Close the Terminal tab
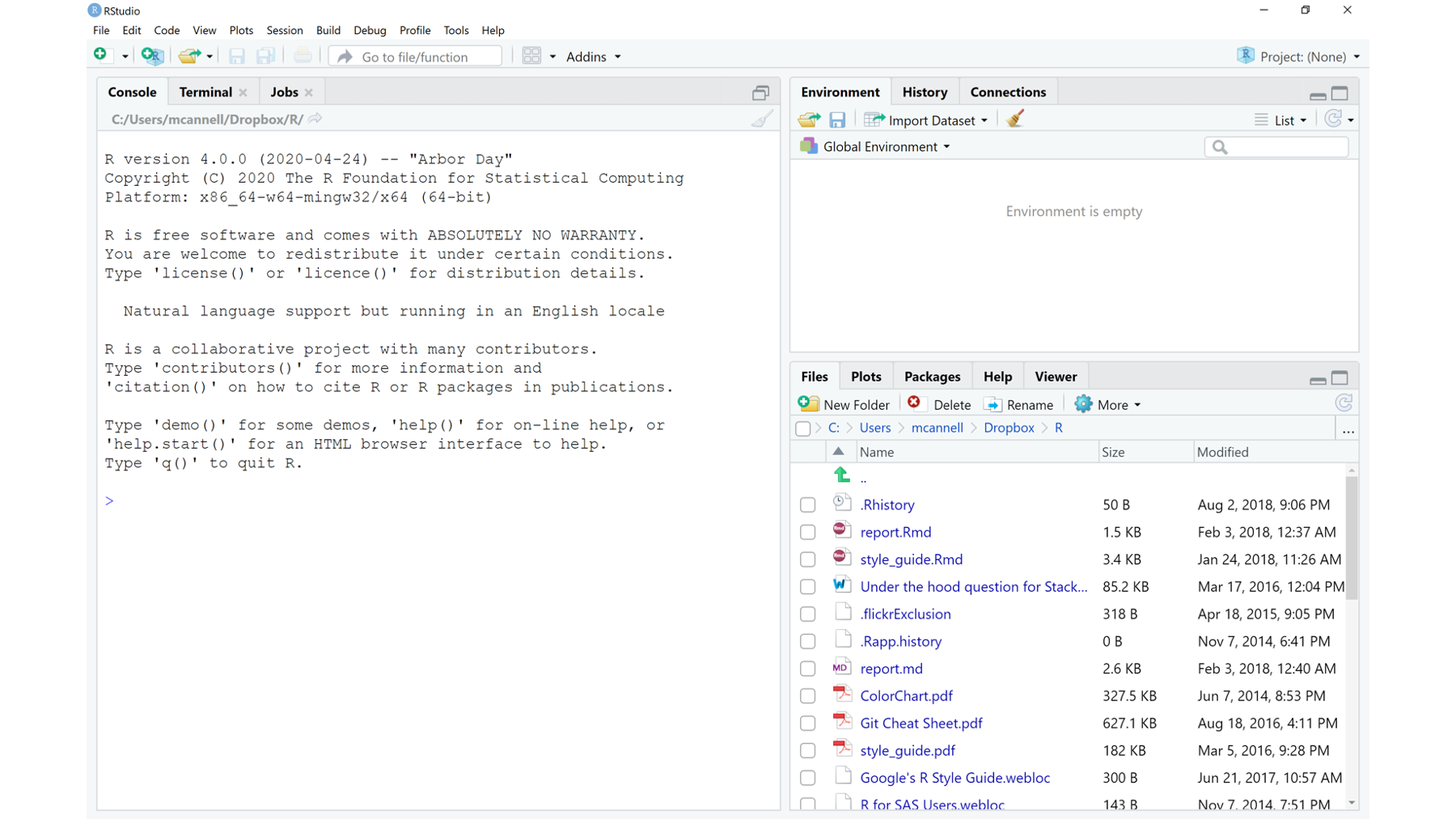The width and height of the screenshot is (1456, 819). pyautogui.click(x=243, y=93)
